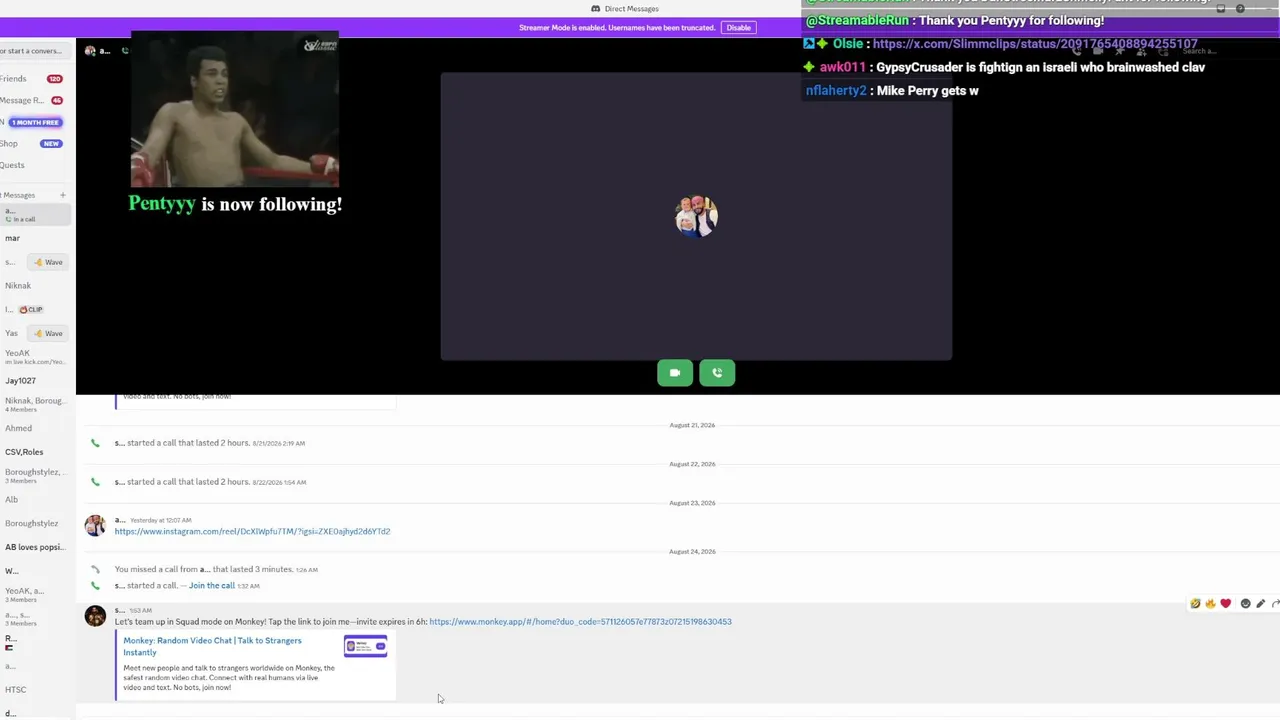Show pinned messages
This screenshot has width=1280, height=720.
coord(1120,51)
